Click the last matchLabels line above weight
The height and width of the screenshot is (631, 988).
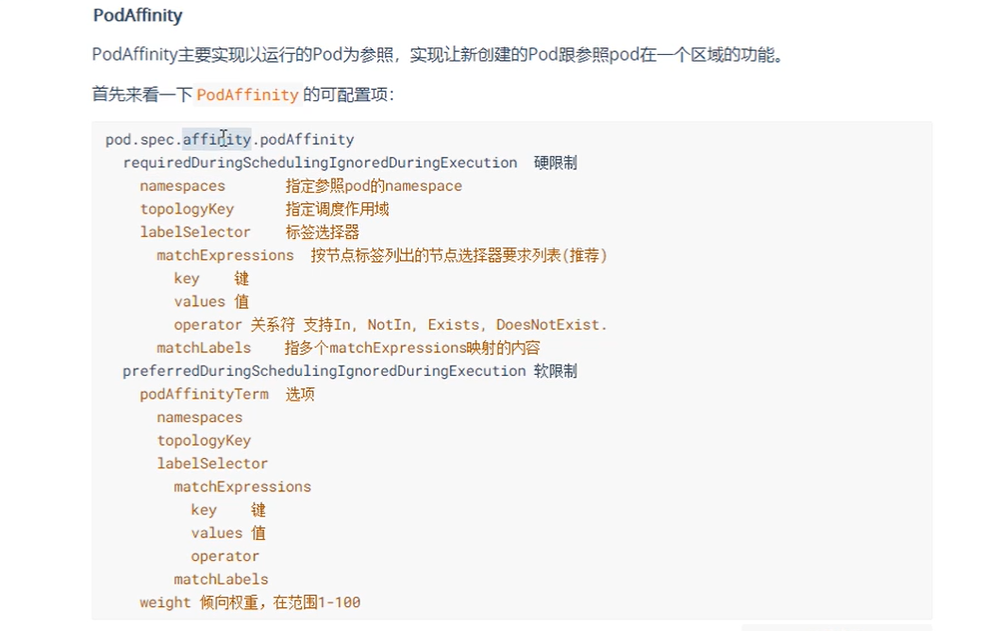tap(221, 579)
